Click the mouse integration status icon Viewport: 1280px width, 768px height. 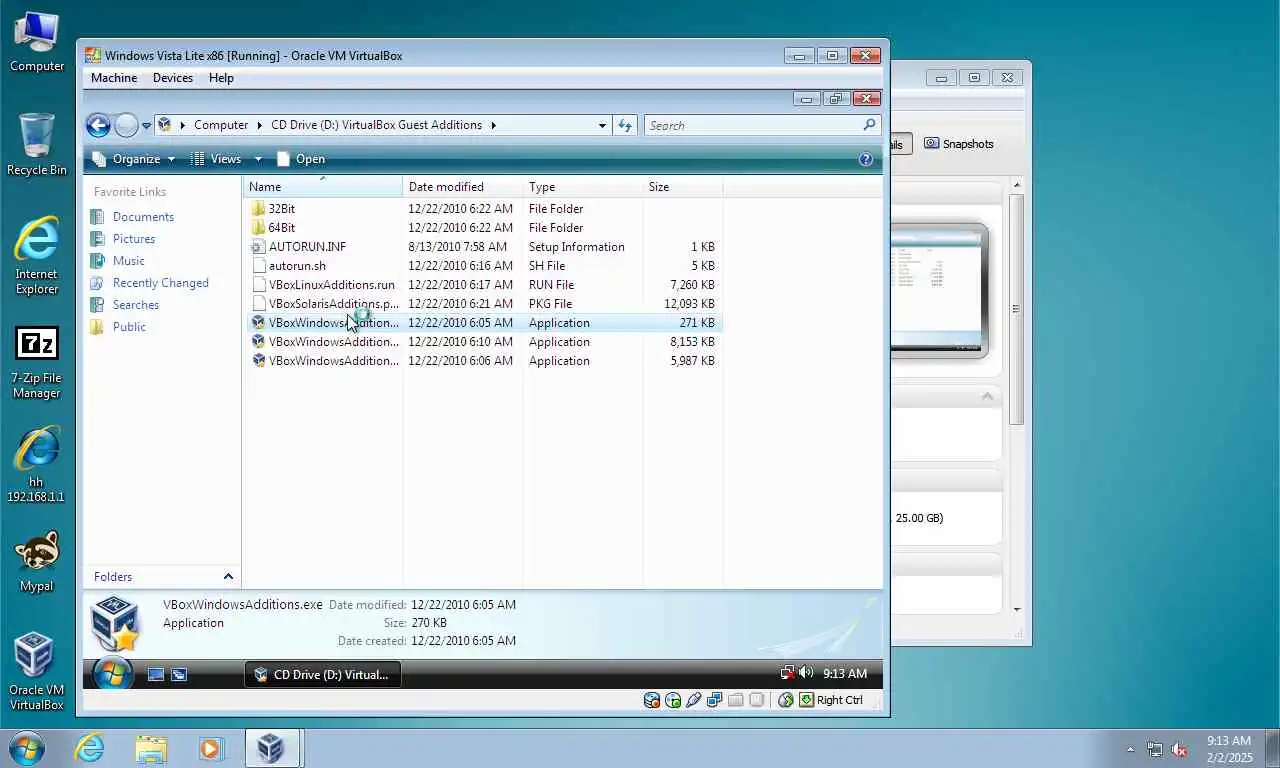[x=786, y=700]
